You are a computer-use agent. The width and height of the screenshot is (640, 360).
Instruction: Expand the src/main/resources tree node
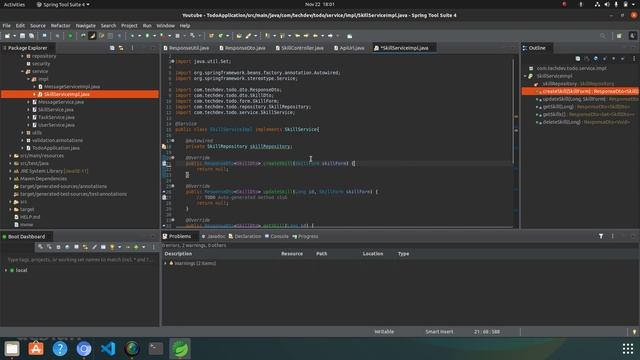(x=11, y=156)
